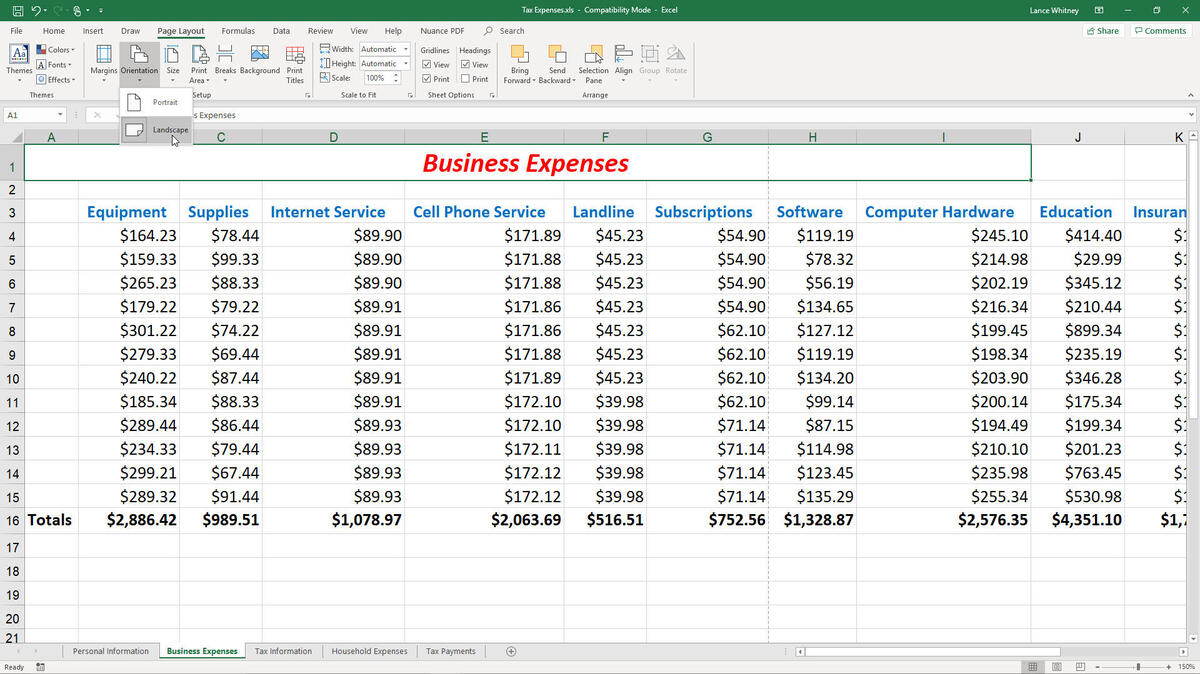Toggle the Headings View checkbox
Viewport: 1200px width, 674px height.
tap(468, 65)
